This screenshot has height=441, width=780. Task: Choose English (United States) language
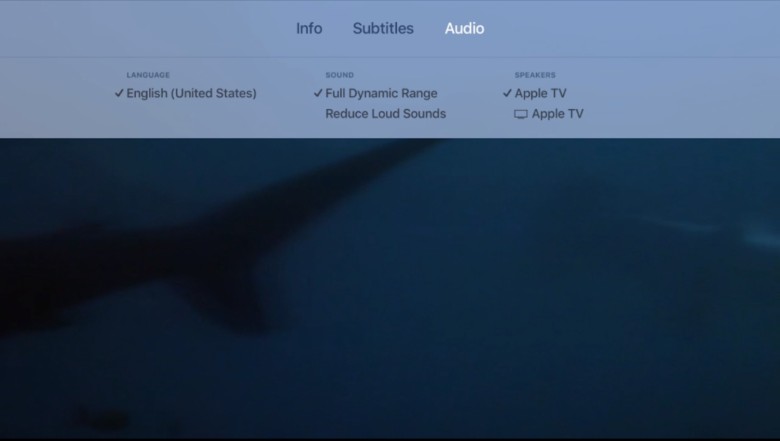pos(191,93)
